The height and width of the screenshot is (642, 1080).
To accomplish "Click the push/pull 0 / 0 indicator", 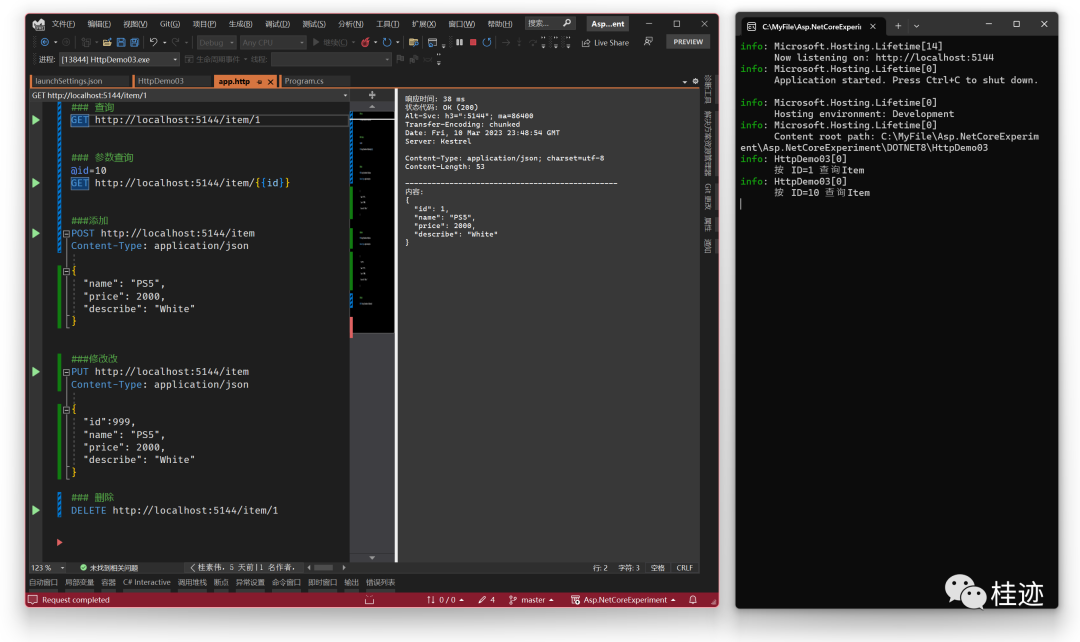I will pos(445,600).
